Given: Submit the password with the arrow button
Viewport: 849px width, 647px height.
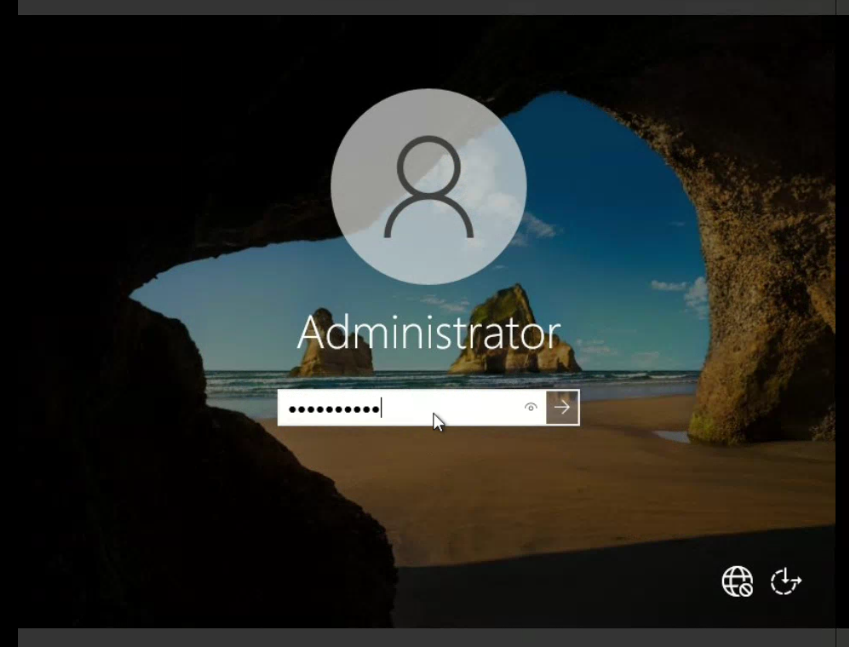Looking at the screenshot, I should point(563,407).
